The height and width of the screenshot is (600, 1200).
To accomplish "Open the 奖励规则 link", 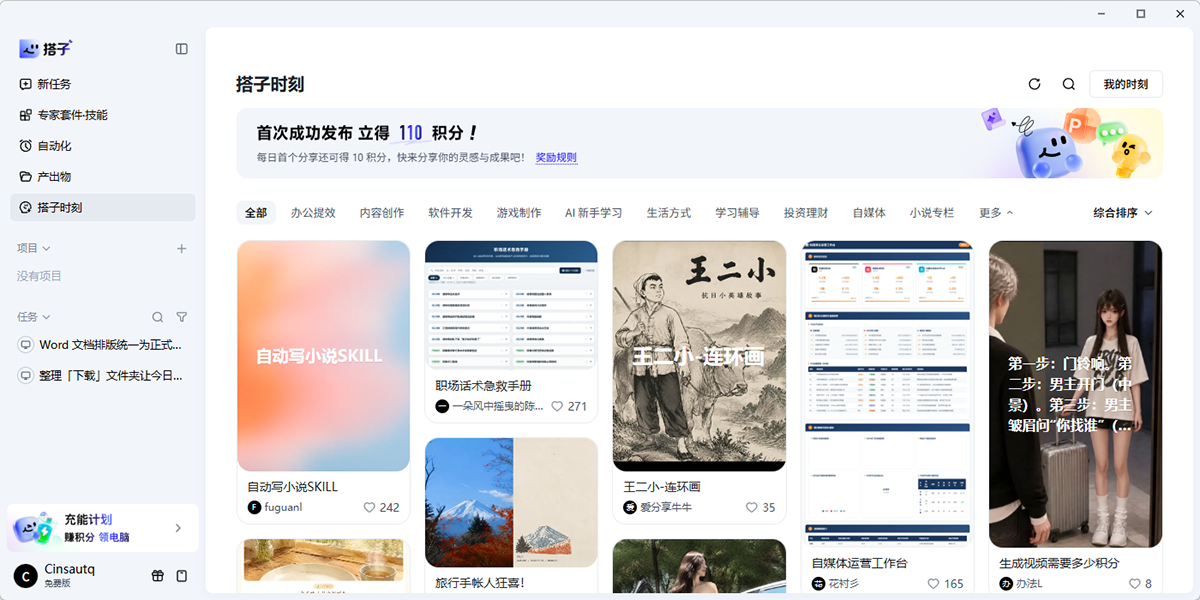I will pos(556,157).
